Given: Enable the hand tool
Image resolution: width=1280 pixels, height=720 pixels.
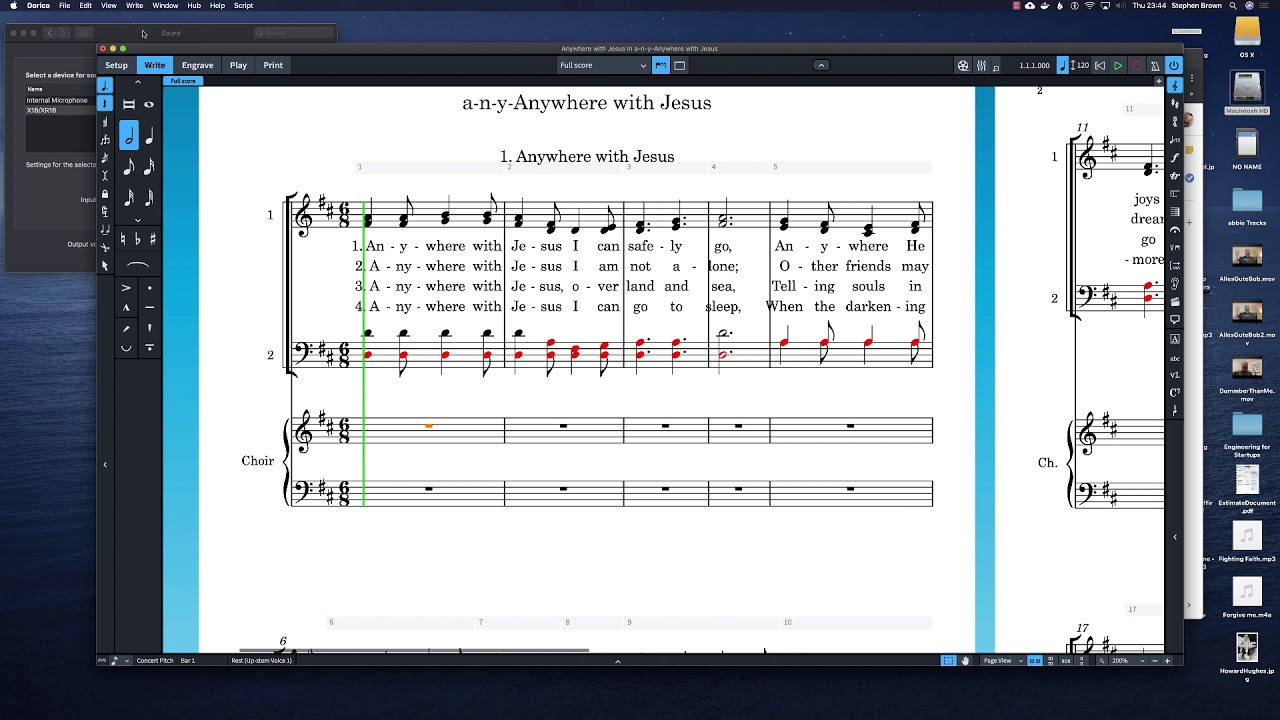Looking at the screenshot, I should coord(965,660).
